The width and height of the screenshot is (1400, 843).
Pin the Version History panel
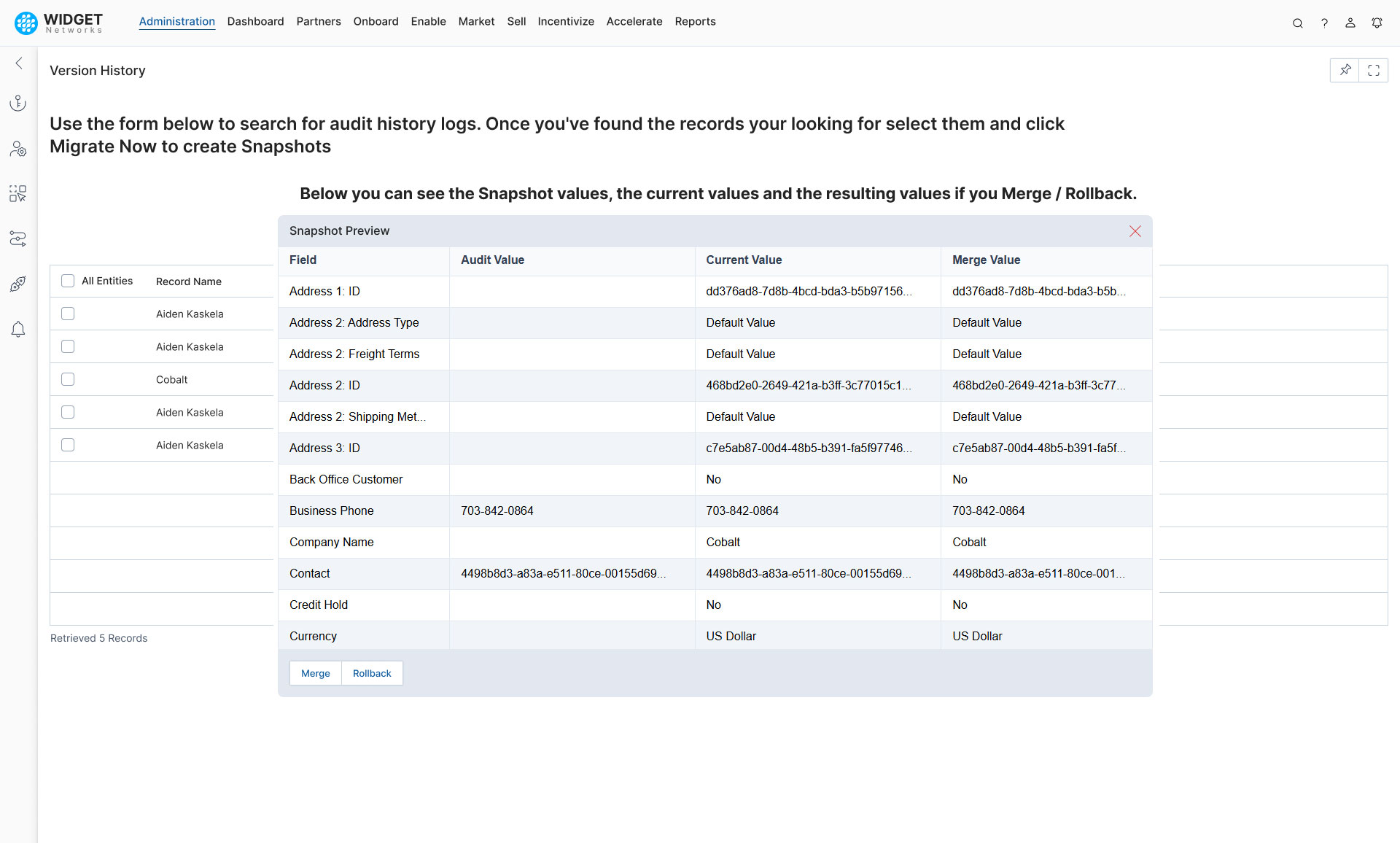click(1345, 70)
